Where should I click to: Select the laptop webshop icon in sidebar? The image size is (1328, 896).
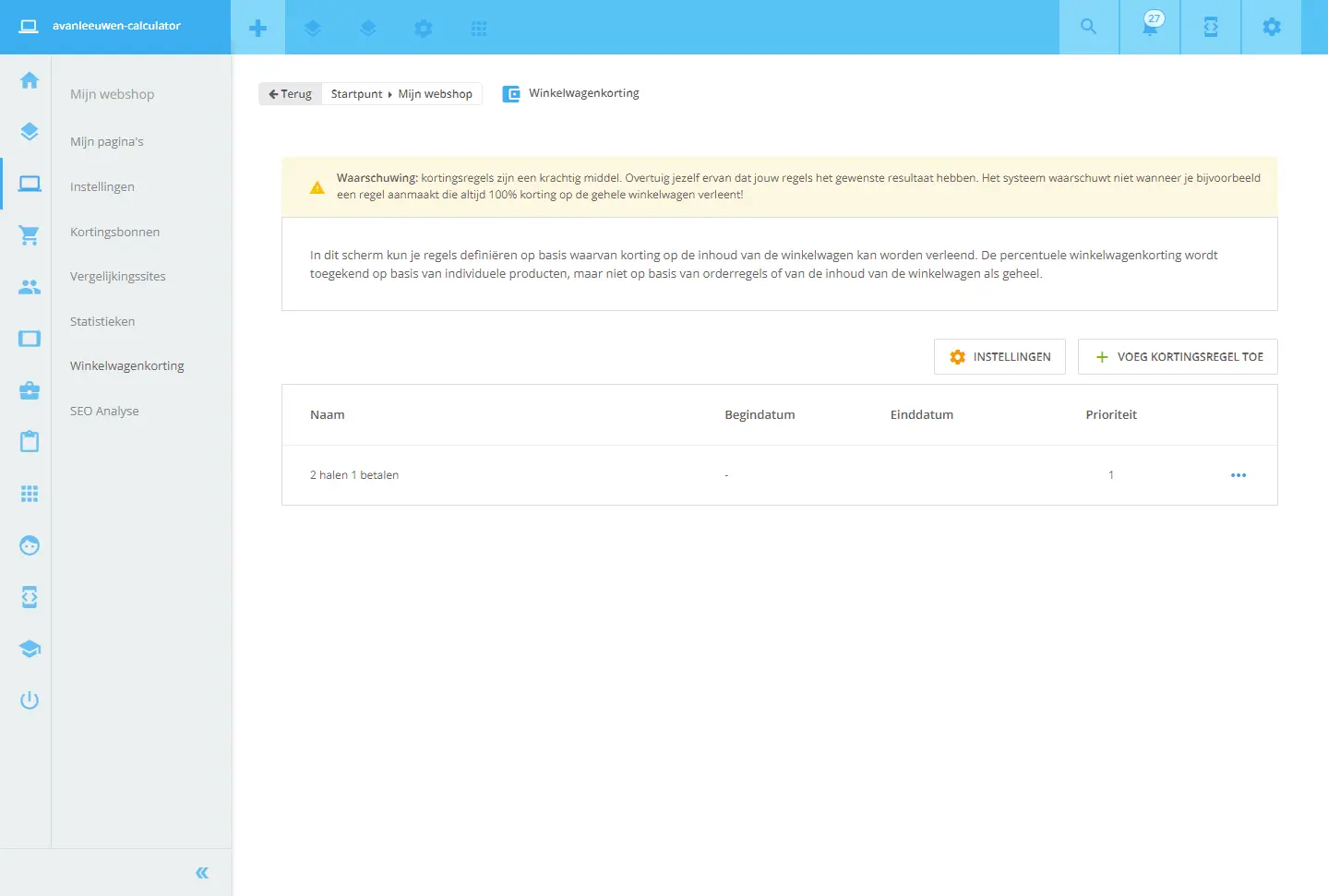point(30,184)
